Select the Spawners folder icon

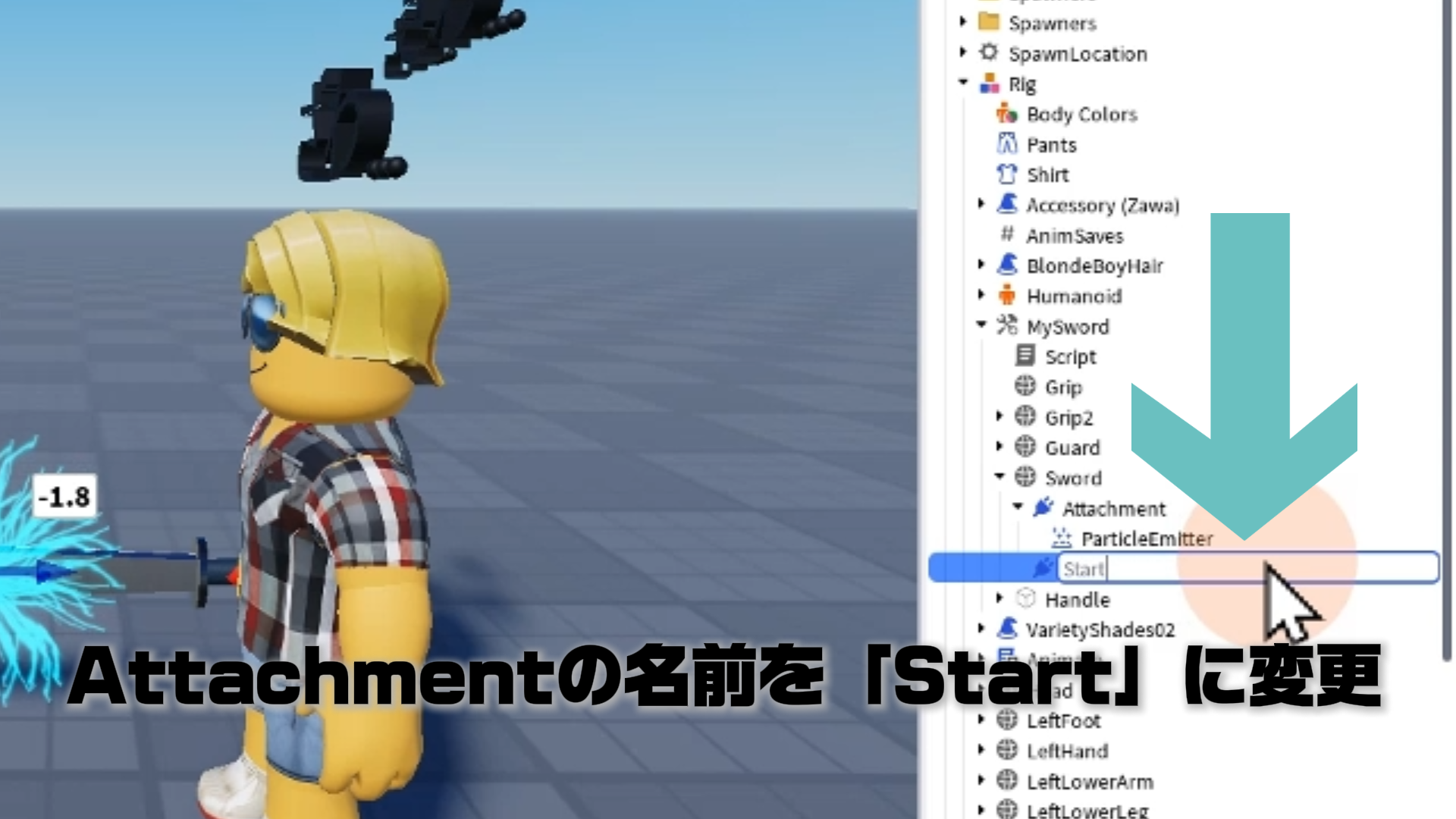[988, 23]
